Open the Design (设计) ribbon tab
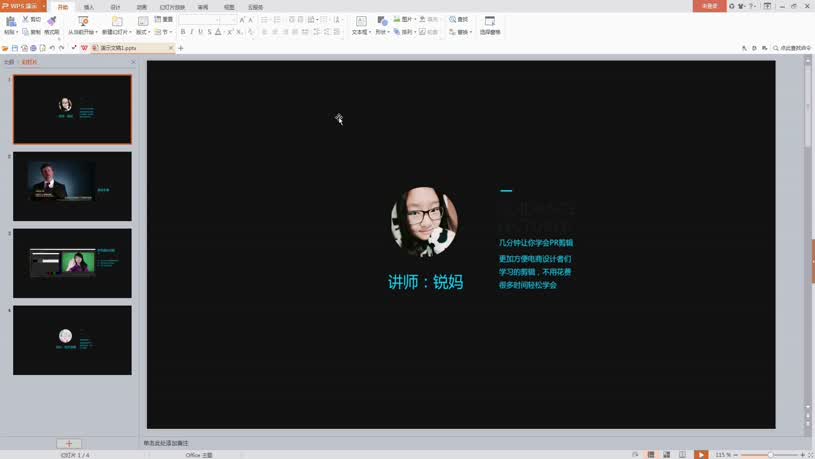The image size is (815, 459). [x=115, y=7]
